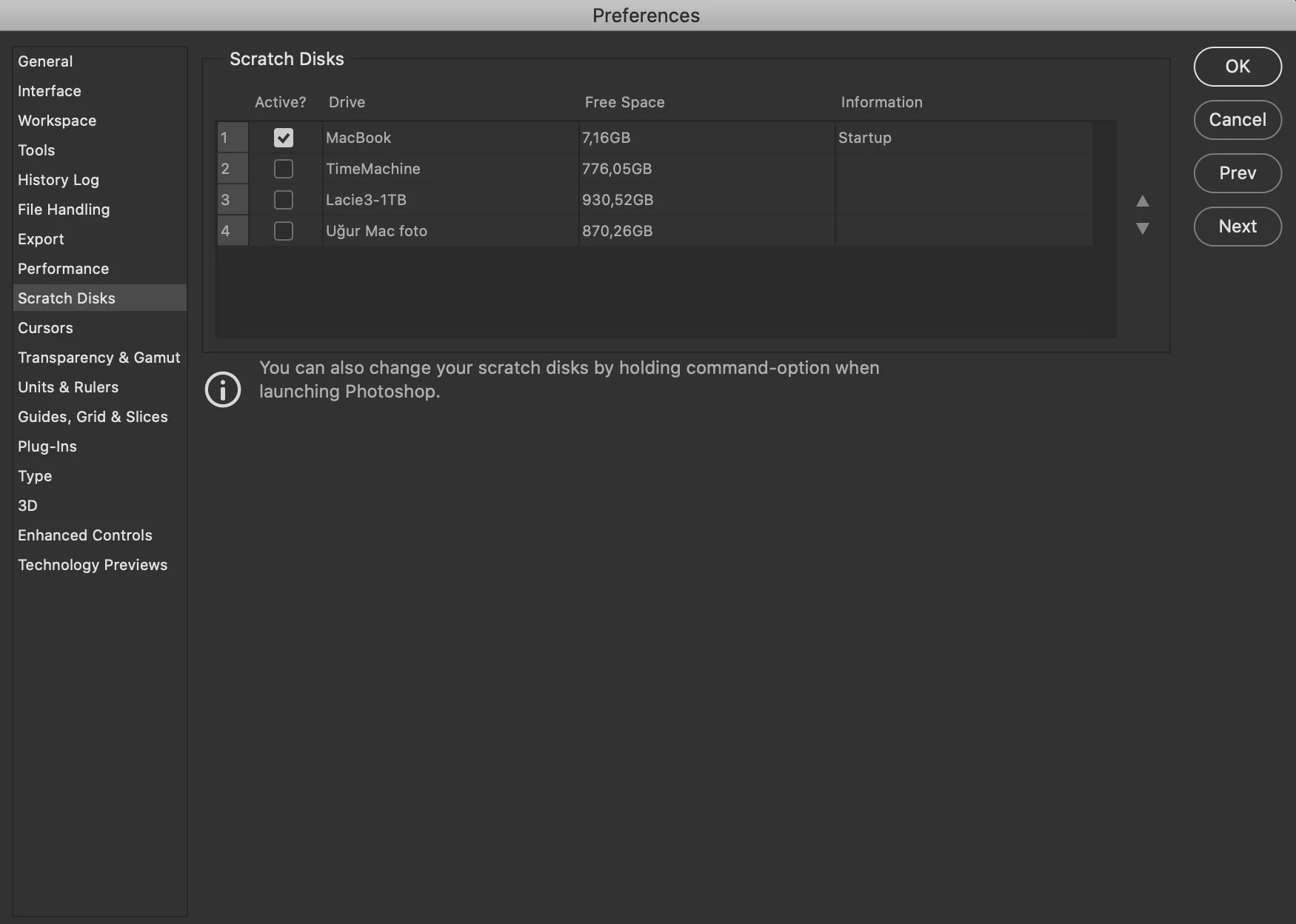Select Cursors in the preferences sidebar
Image resolution: width=1296 pixels, height=924 pixels.
[x=45, y=328]
